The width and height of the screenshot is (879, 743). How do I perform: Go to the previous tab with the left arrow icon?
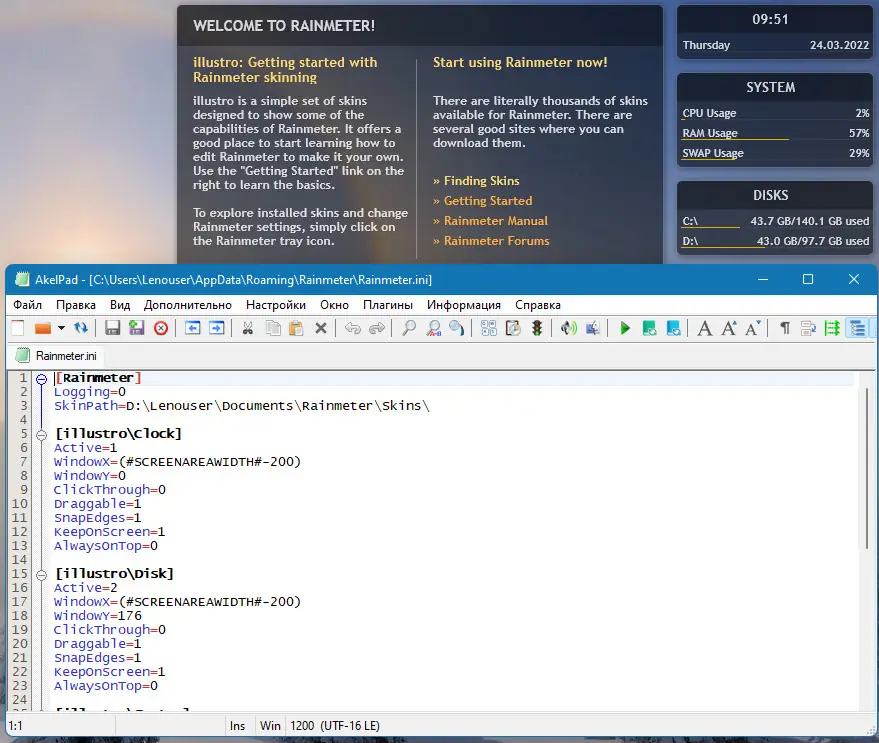[x=192, y=328]
